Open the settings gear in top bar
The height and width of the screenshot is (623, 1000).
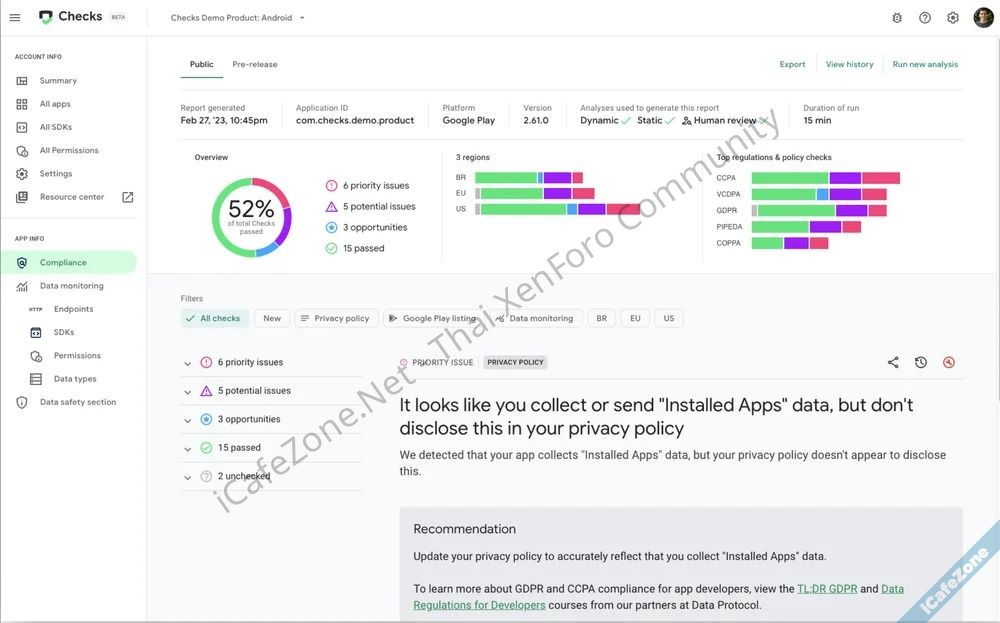click(953, 17)
